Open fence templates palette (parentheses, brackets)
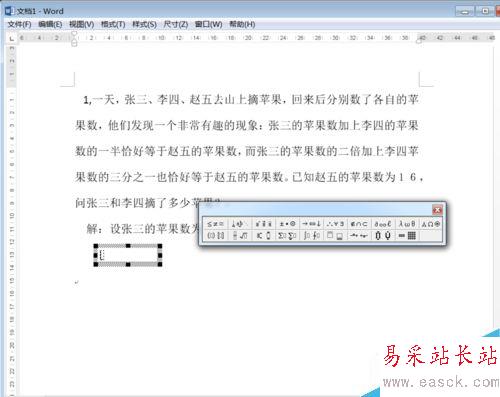This screenshot has width=500, height=397. pos(215,236)
